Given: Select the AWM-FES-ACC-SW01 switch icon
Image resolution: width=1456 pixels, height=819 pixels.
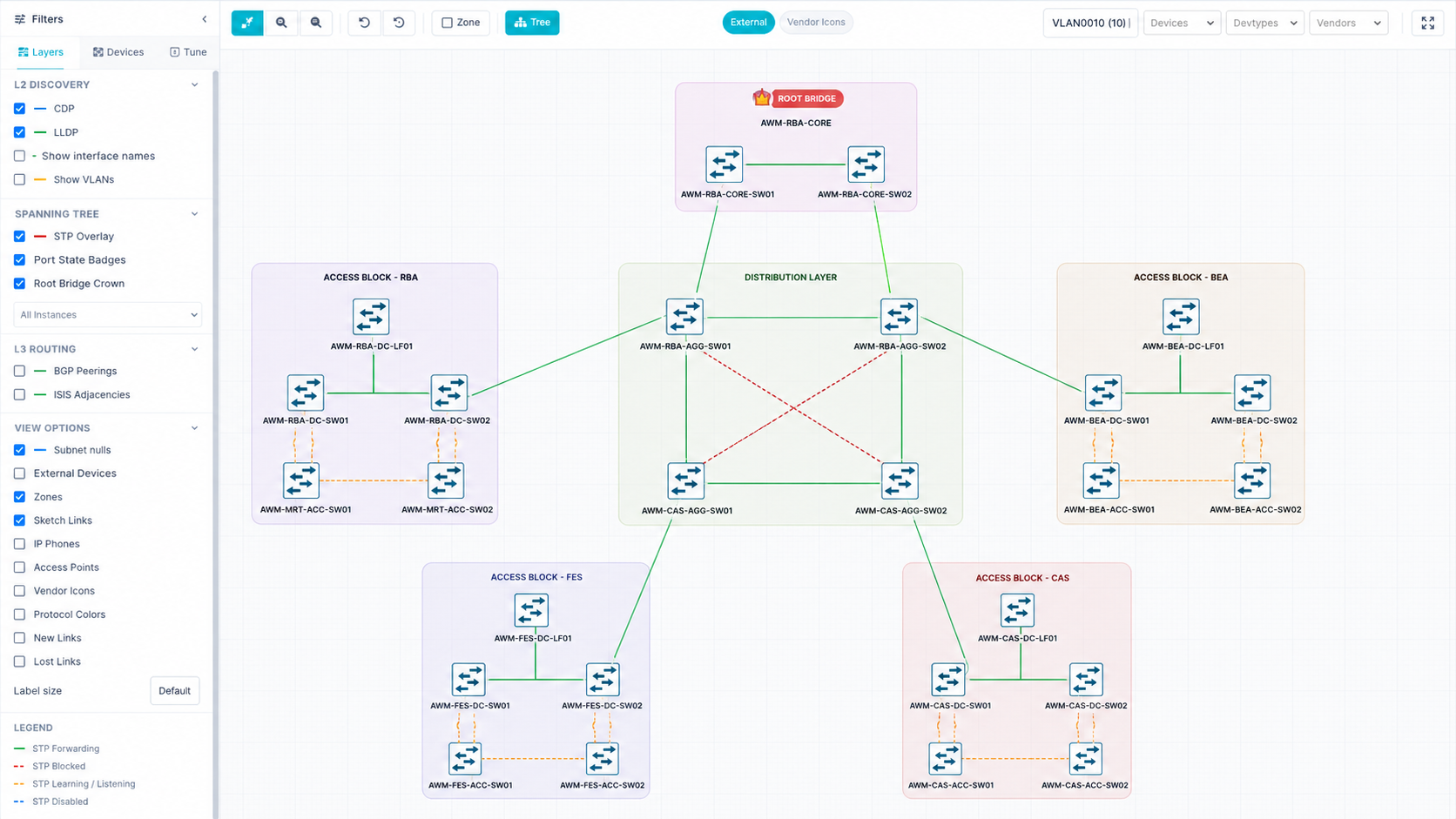Looking at the screenshot, I should [465, 759].
